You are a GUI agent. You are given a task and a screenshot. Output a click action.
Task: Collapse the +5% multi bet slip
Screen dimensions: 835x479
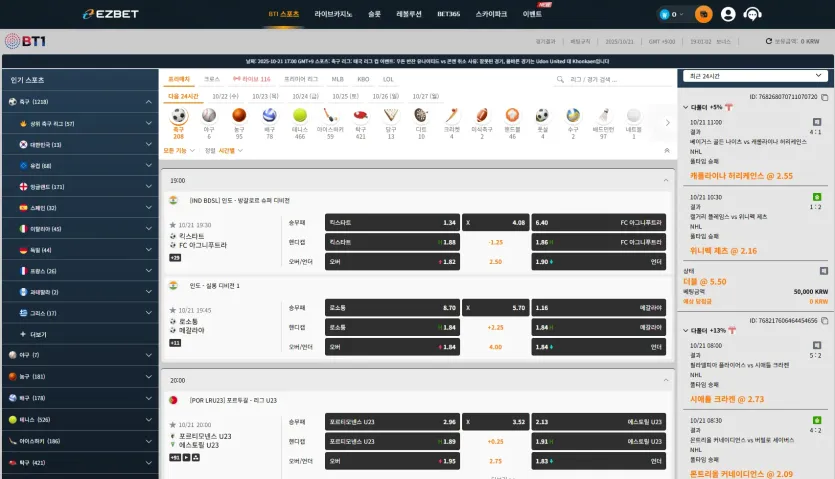pyautogui.click(x=685, y=107)
